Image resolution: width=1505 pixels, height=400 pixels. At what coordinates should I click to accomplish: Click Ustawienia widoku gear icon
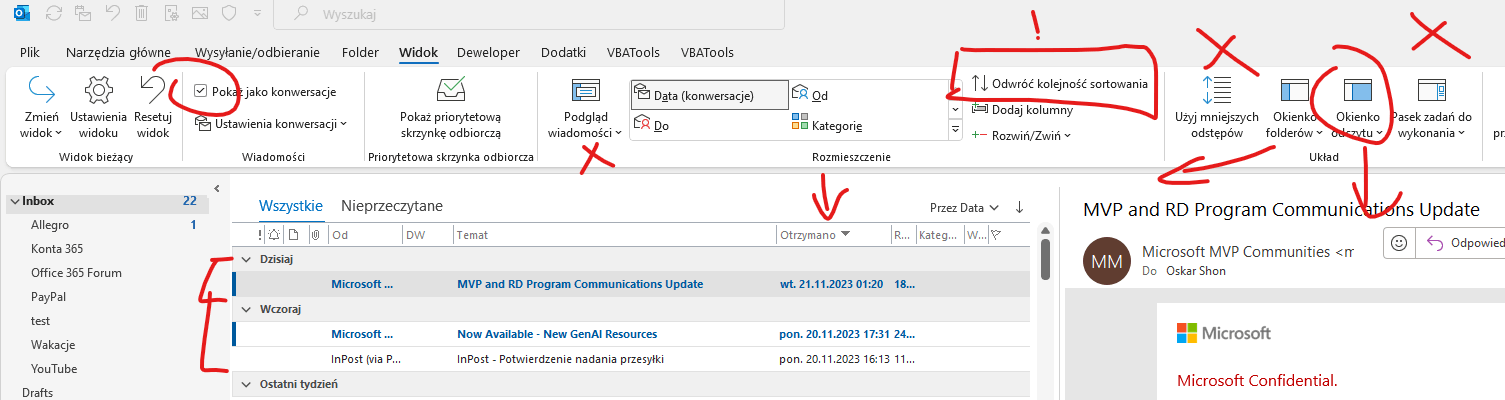pos(98,108)
